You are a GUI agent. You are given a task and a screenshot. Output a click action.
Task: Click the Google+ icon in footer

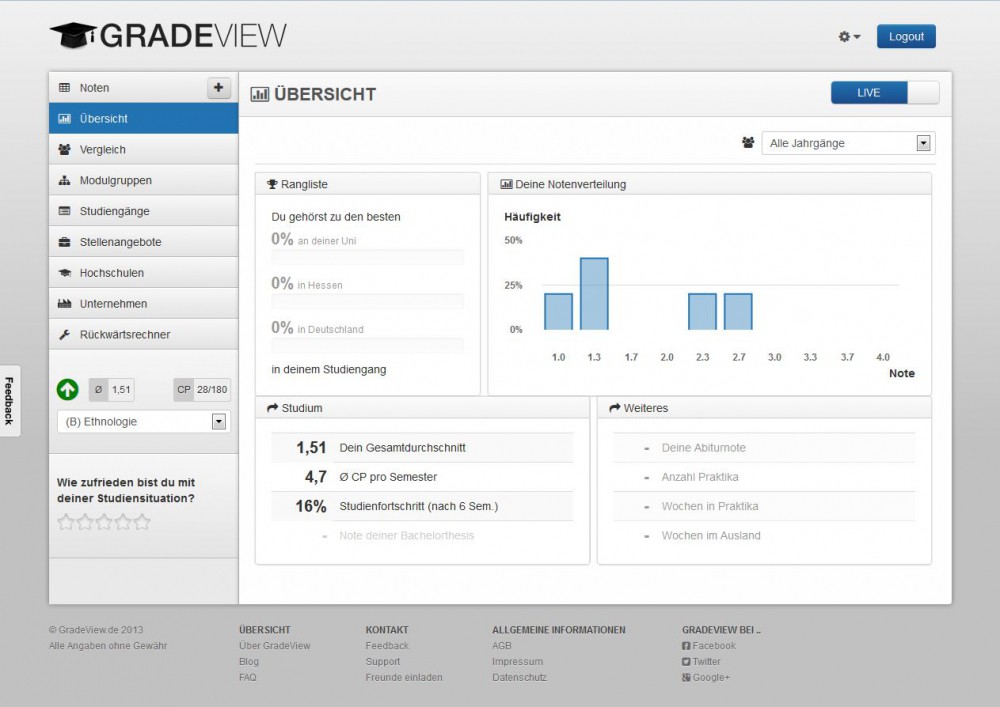coord(686,678)
